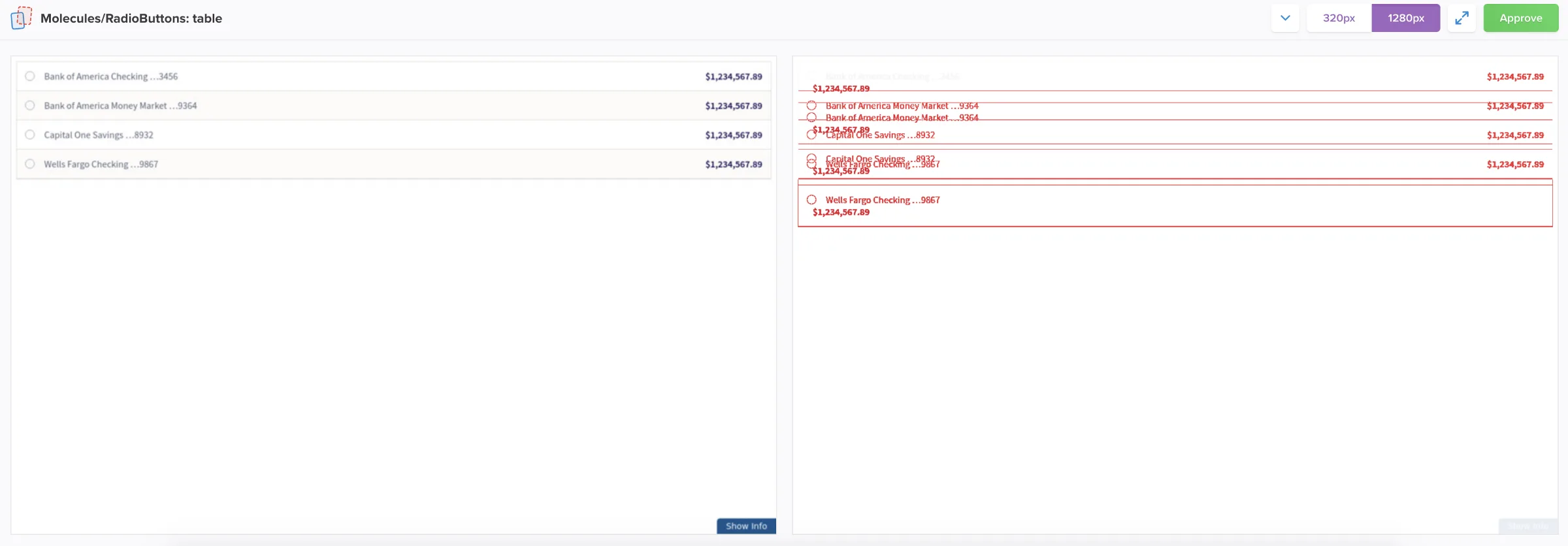Click Capital One Savings ...8932 label in left panel

[99, 135]
